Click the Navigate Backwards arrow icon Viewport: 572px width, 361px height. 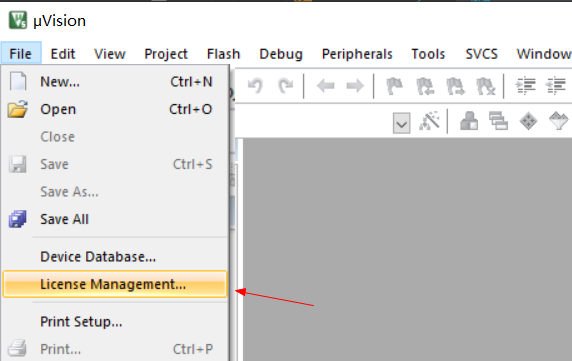click(x=325, y=86)
